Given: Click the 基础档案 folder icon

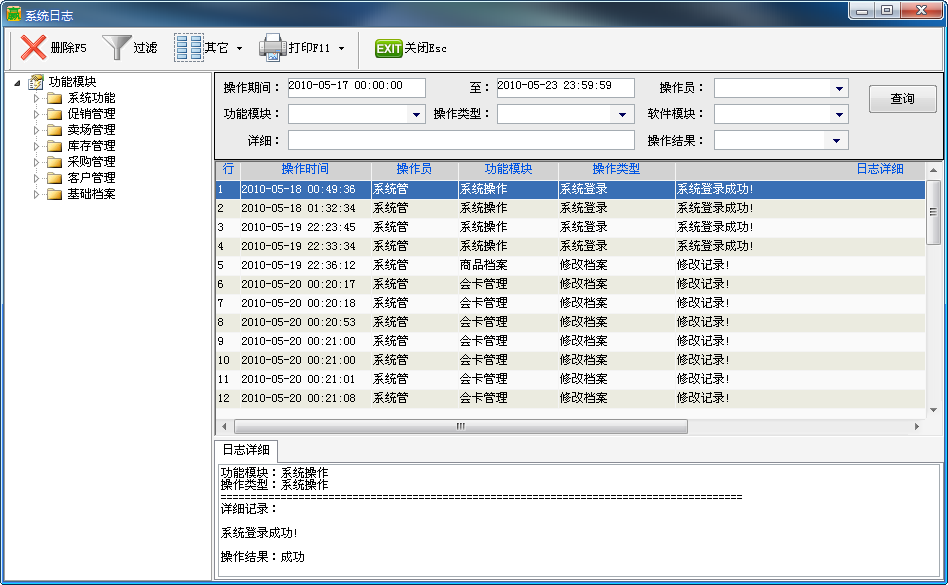Looking at the screenshot, I should coord(54,194).
